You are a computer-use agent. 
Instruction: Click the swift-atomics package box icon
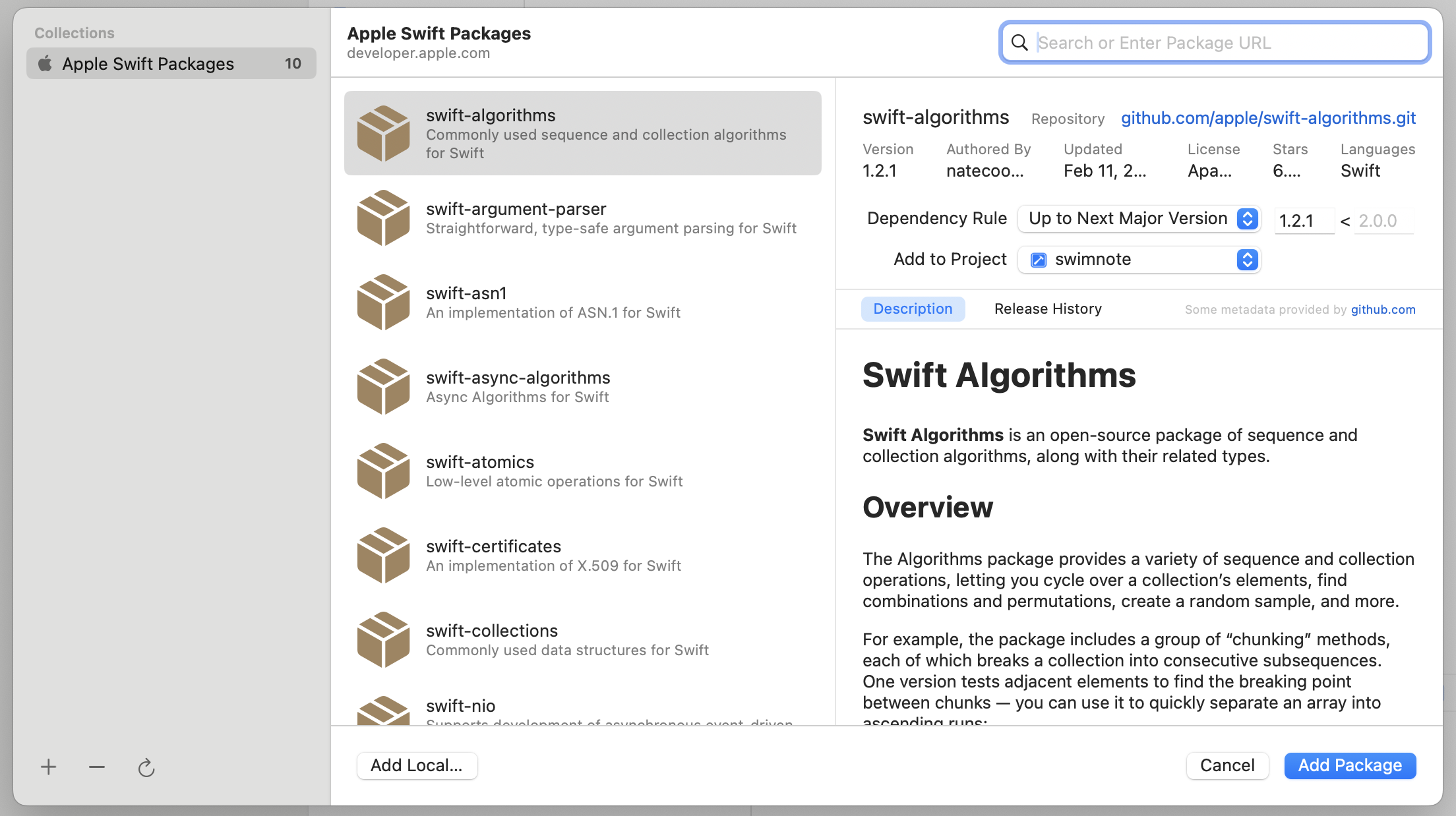[383, 471]
